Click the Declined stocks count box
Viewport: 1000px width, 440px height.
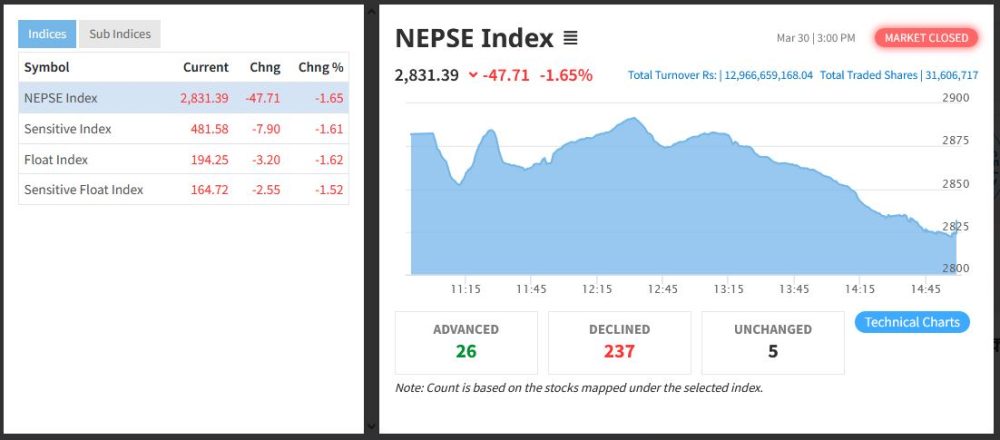click(619, 342)
